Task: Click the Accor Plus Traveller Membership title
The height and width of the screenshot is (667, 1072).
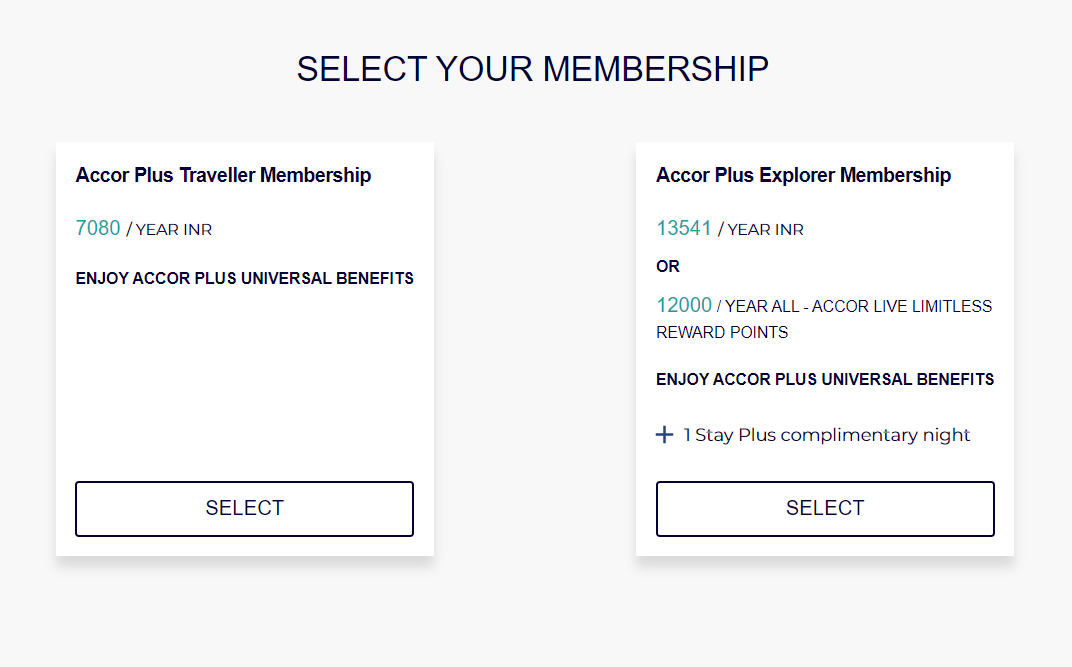Action: (x=223, y=175)
